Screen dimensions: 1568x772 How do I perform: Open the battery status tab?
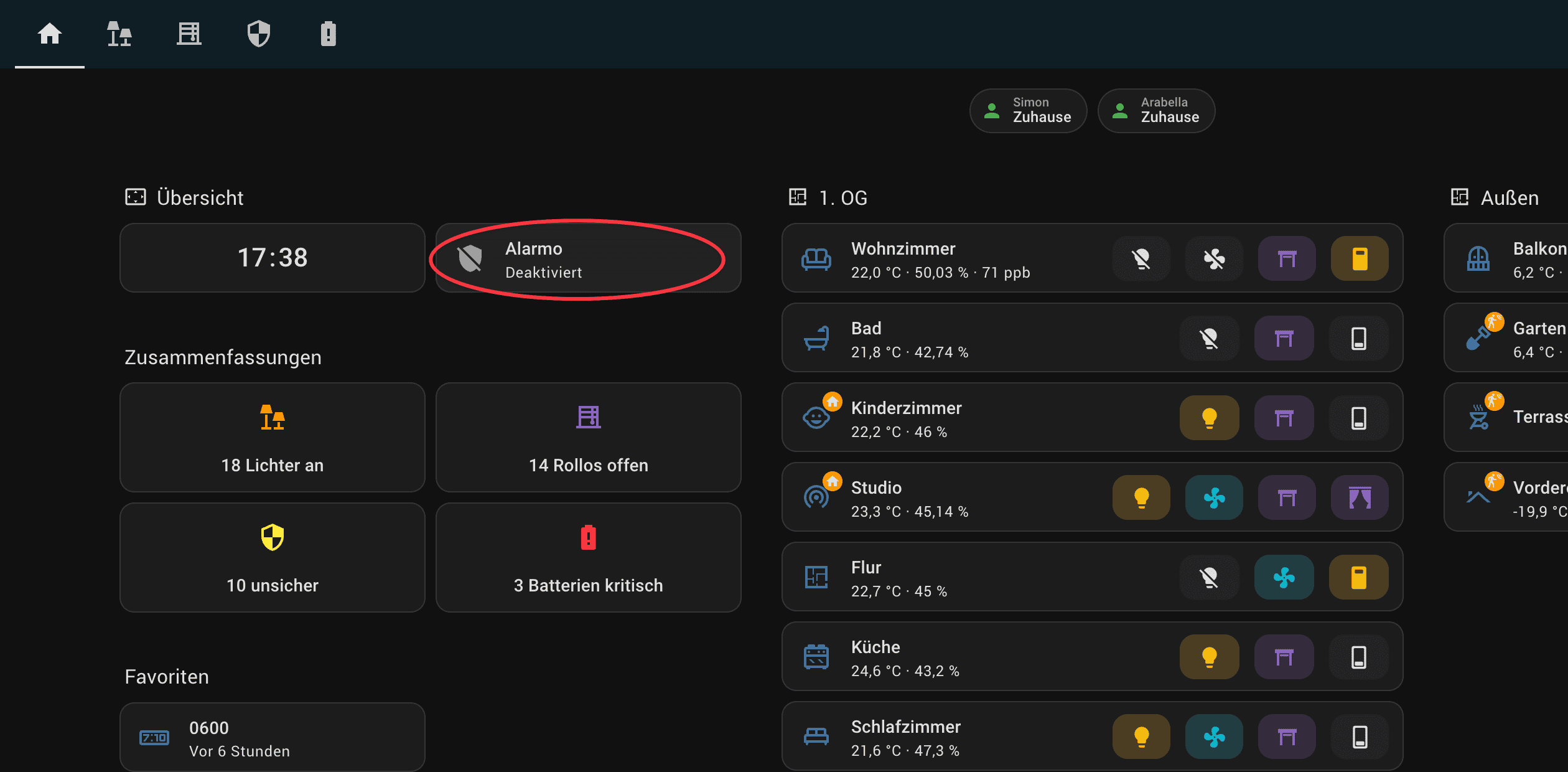[x=328, y=34]
